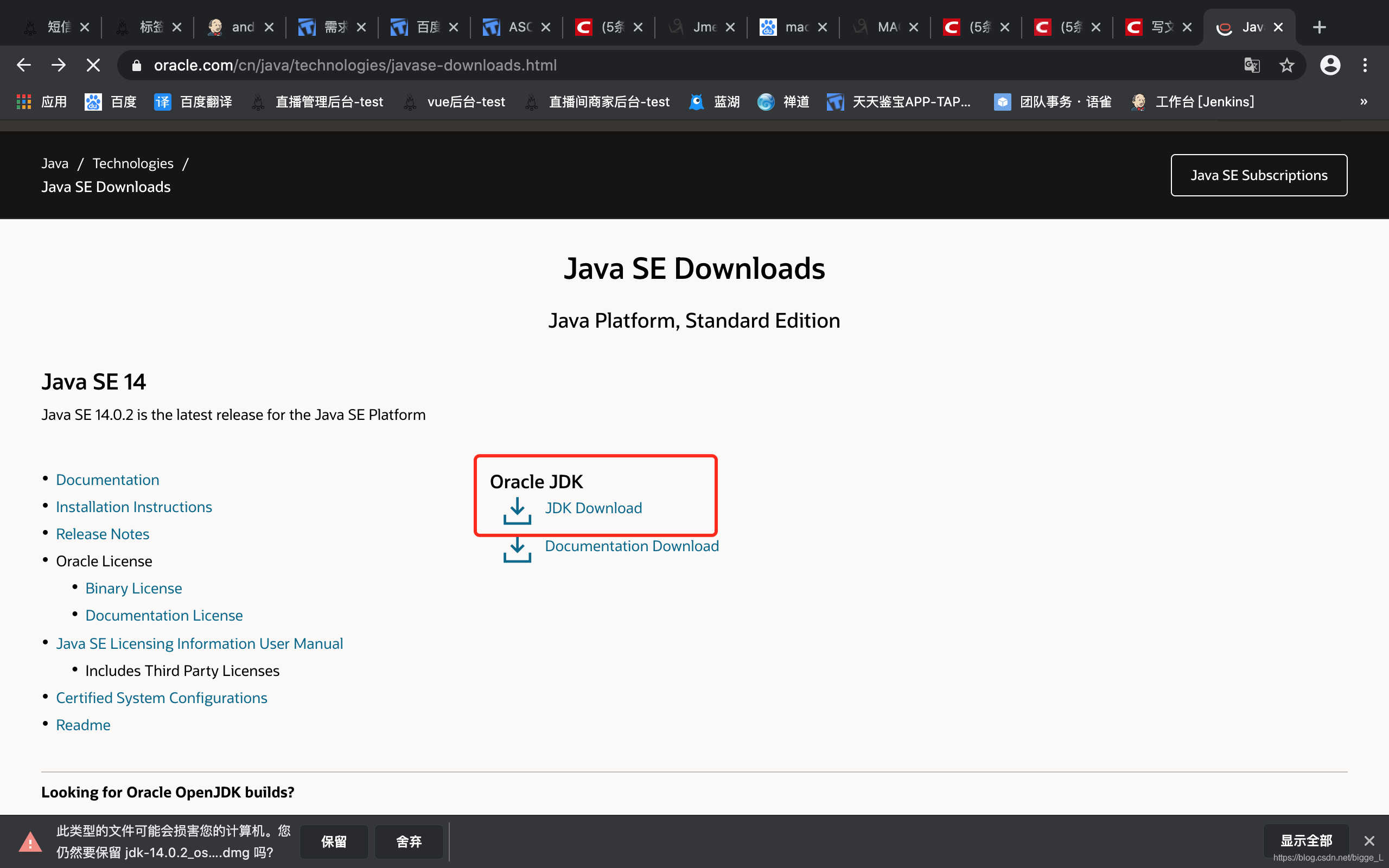Click the browser forward navigation icon
The image size is (1389, 868).
tap(57, 65)
